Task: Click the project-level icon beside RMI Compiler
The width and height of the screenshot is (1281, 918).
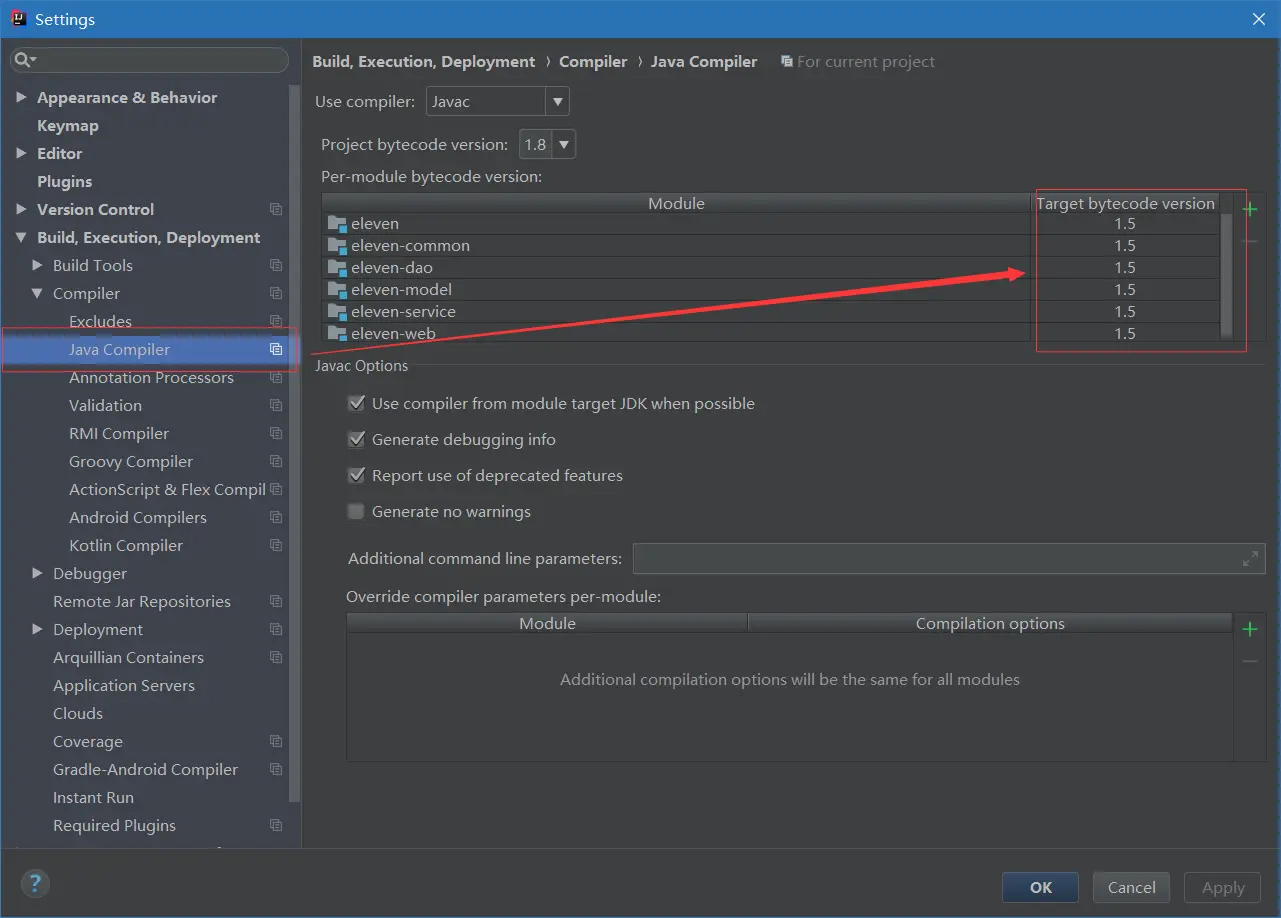Action: [x=276, y=434]
